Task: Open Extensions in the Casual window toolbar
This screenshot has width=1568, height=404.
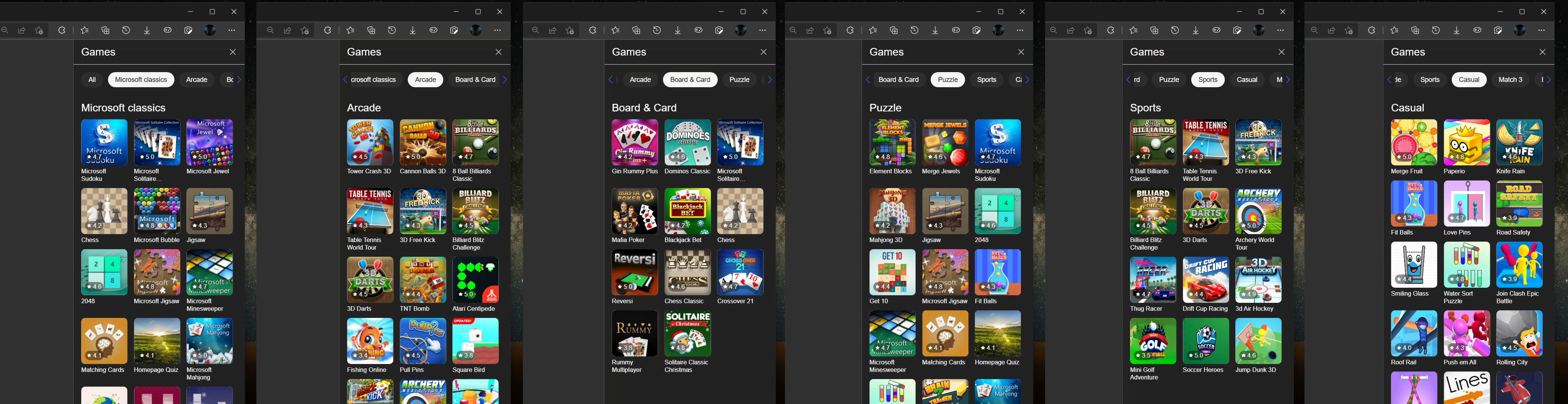Action: pos(1371,30)
